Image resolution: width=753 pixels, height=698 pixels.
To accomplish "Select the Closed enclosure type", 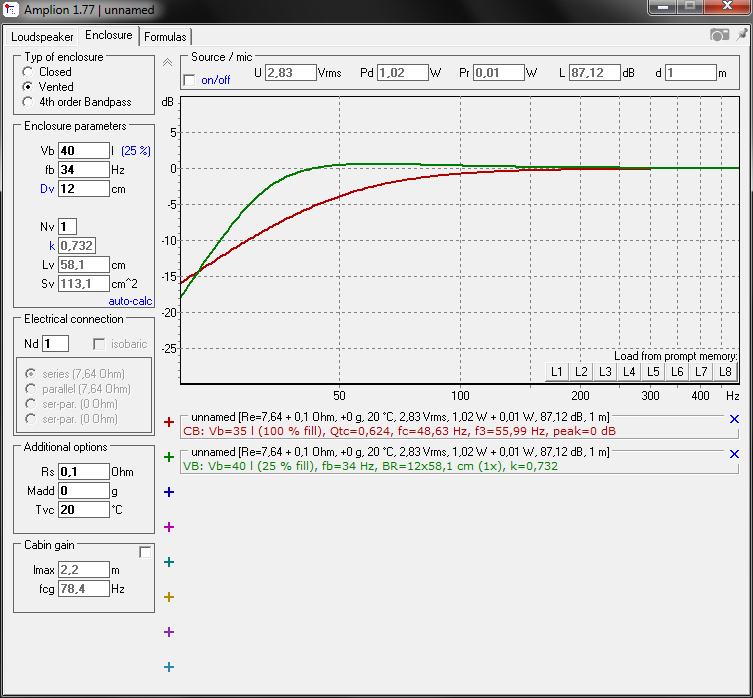I will (28, 72).
